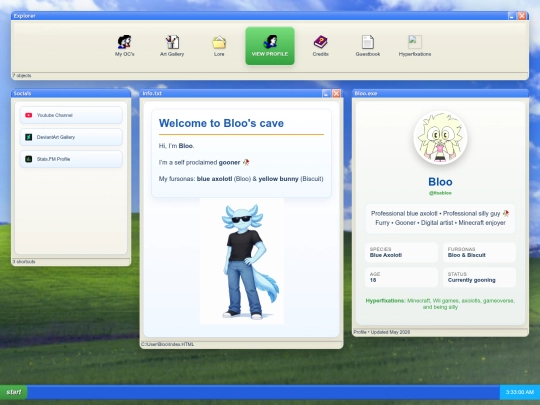Minimize the Explorer window

click(512, 16)
